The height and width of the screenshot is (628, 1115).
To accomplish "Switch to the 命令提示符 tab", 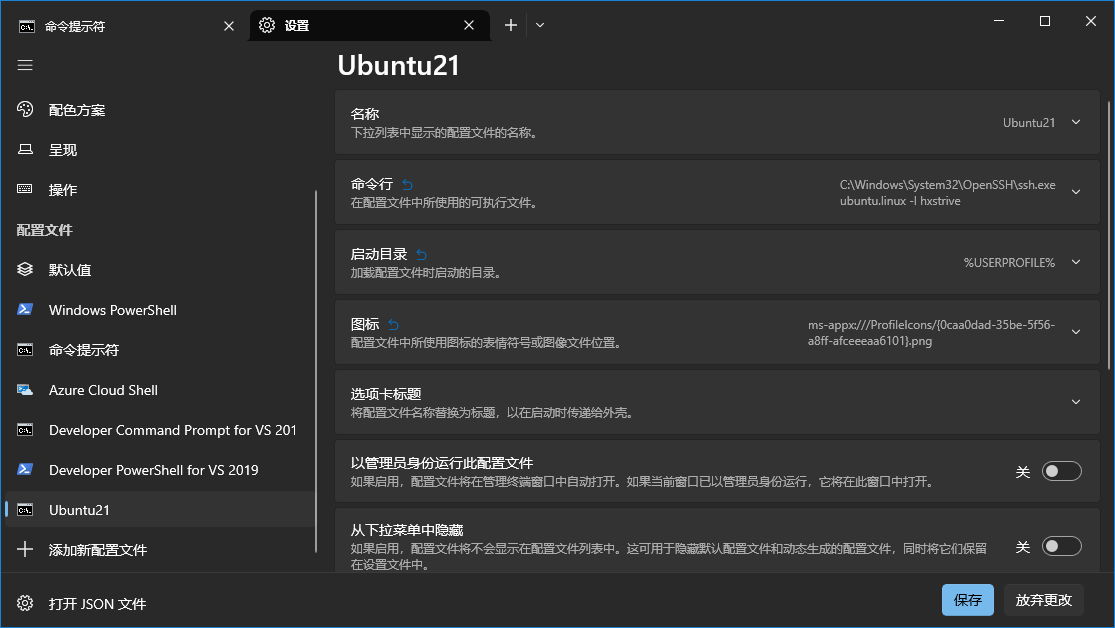I will point(127,26).
